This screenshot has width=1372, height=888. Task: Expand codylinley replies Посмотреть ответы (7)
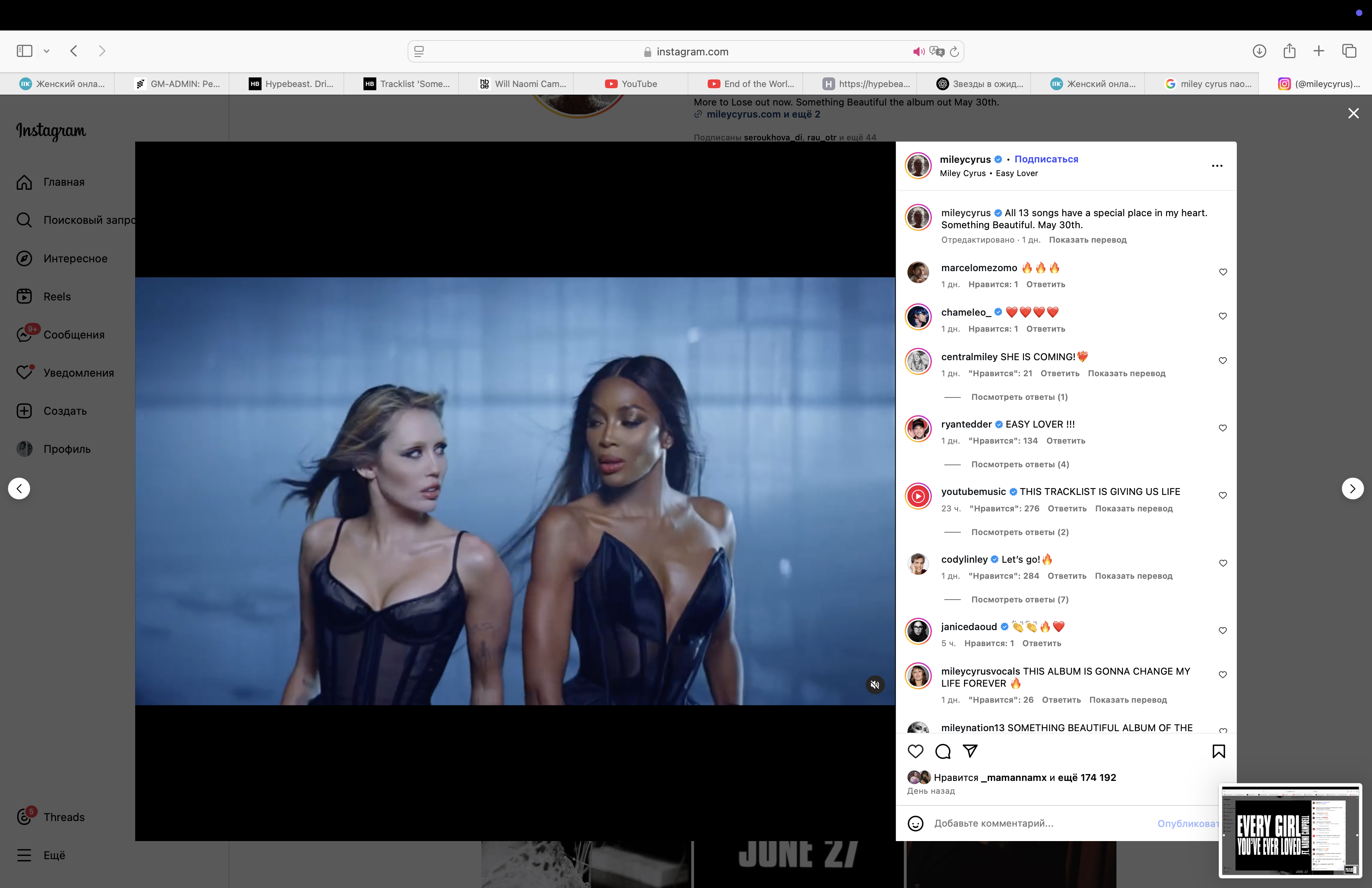1020,600
